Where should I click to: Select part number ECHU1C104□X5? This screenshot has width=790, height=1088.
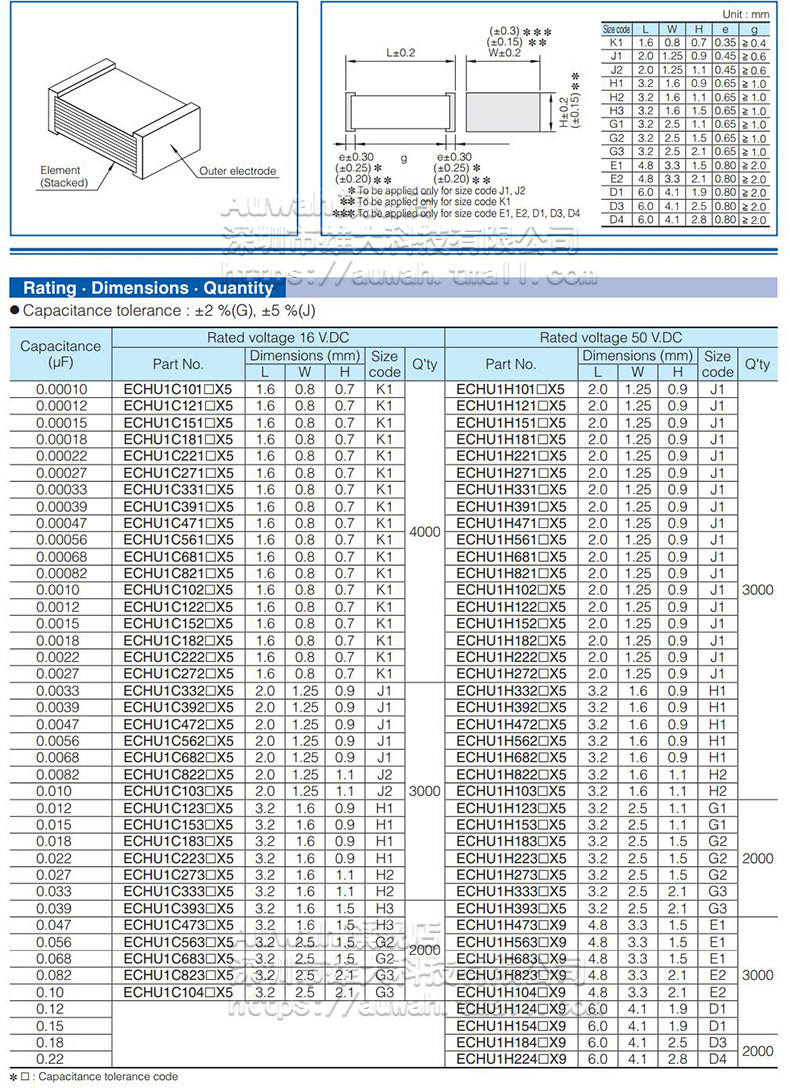[178, 992]
